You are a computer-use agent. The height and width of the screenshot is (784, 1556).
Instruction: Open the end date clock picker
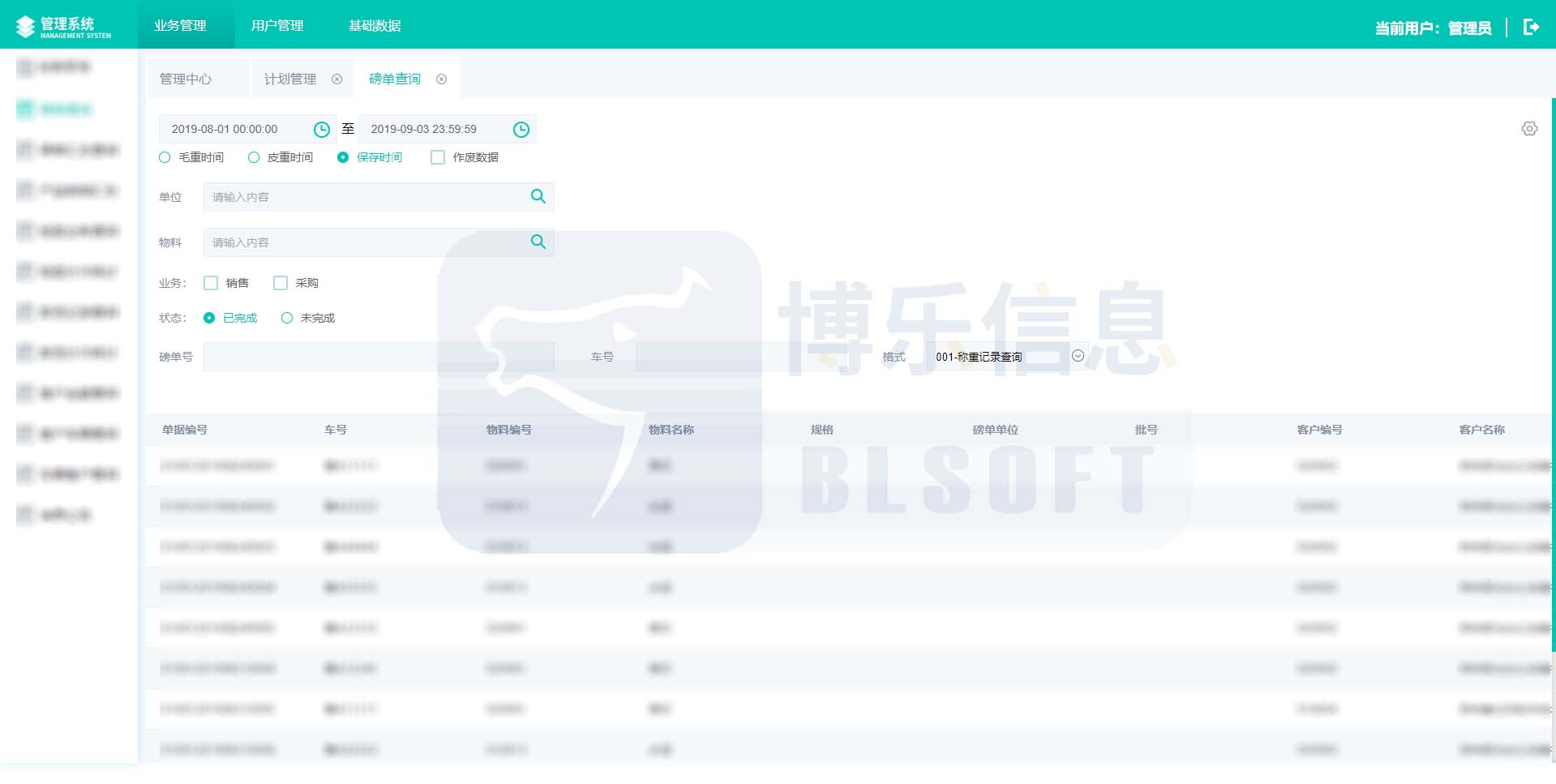coord(521,130)
